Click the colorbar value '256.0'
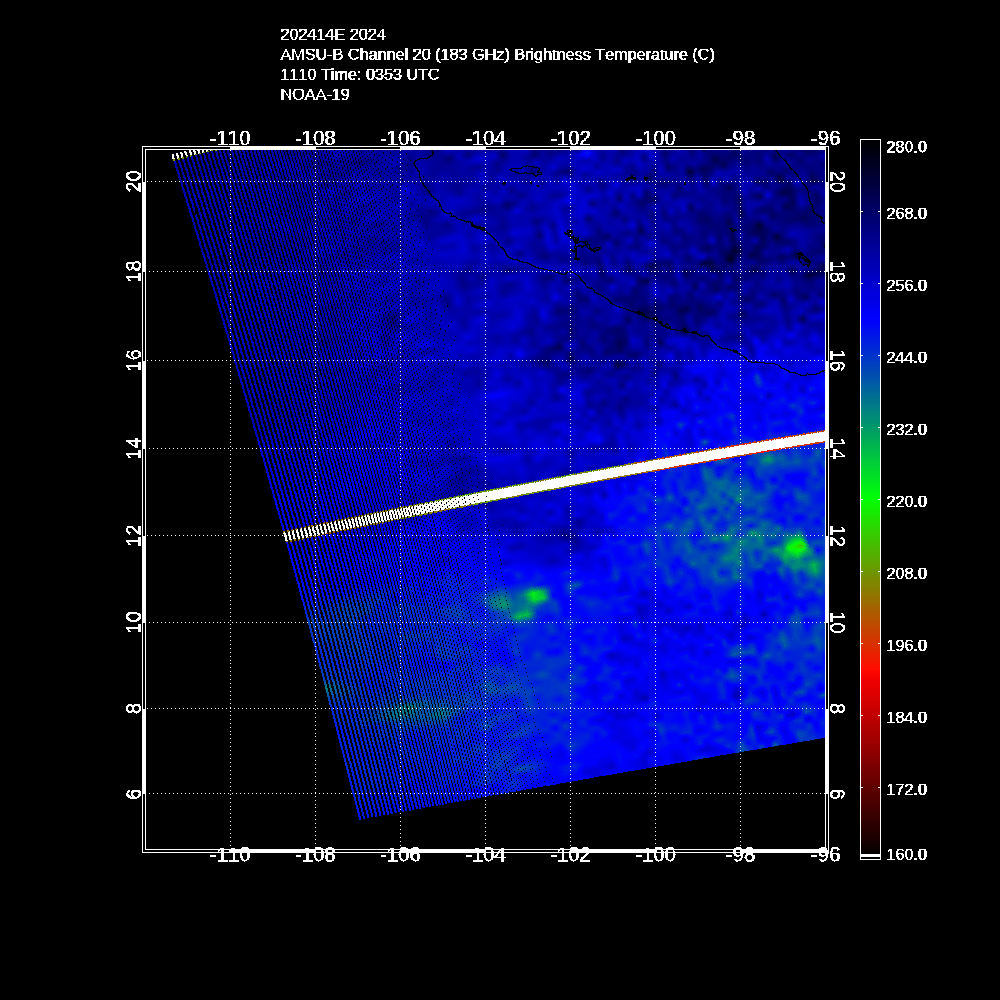Image resolution: width=1000 pixels, height=1000 pixels. tap(906, 286)
